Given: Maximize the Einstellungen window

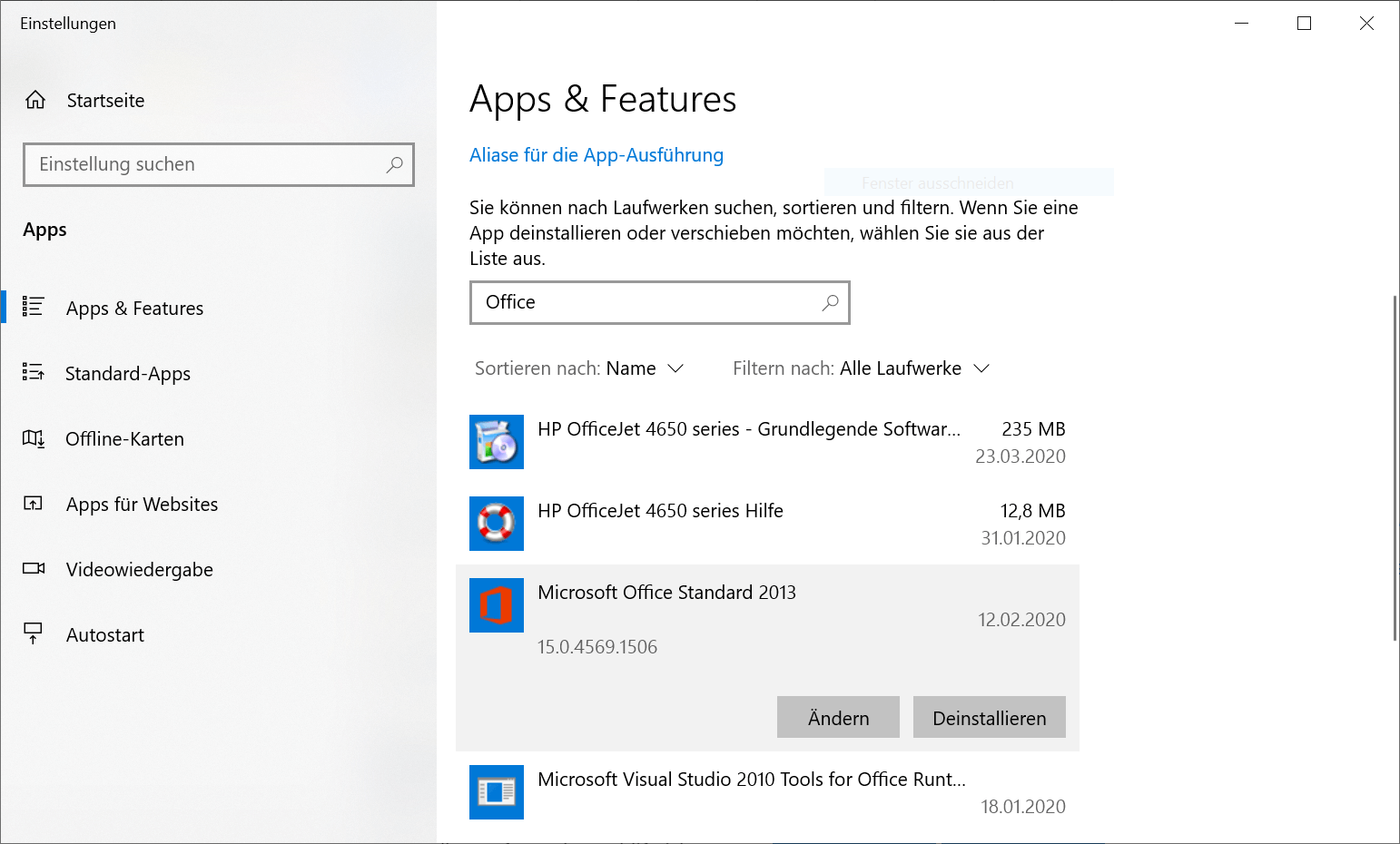Looking at the screenshot, I should click(x=1304, y=24).
